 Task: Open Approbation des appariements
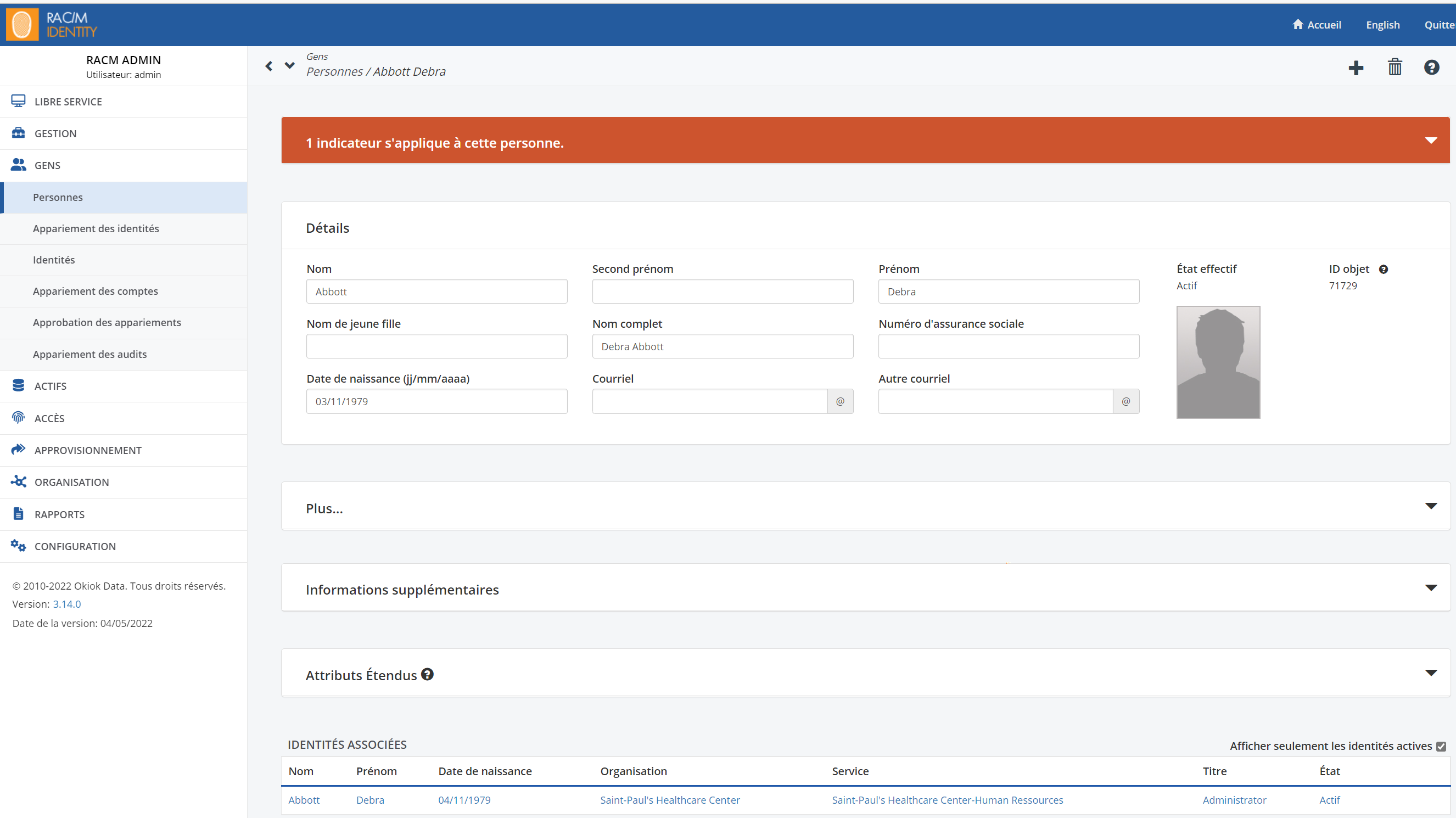(123, 323)
